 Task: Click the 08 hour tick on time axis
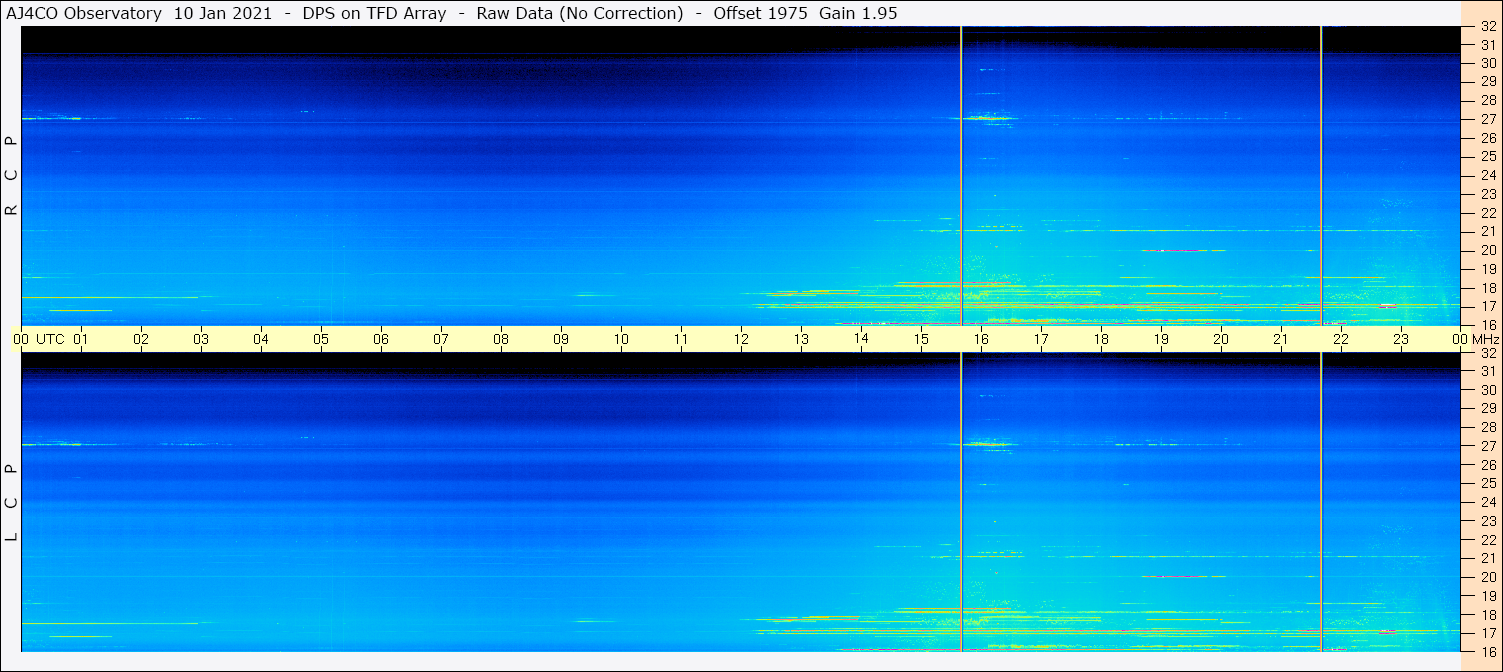501,339
